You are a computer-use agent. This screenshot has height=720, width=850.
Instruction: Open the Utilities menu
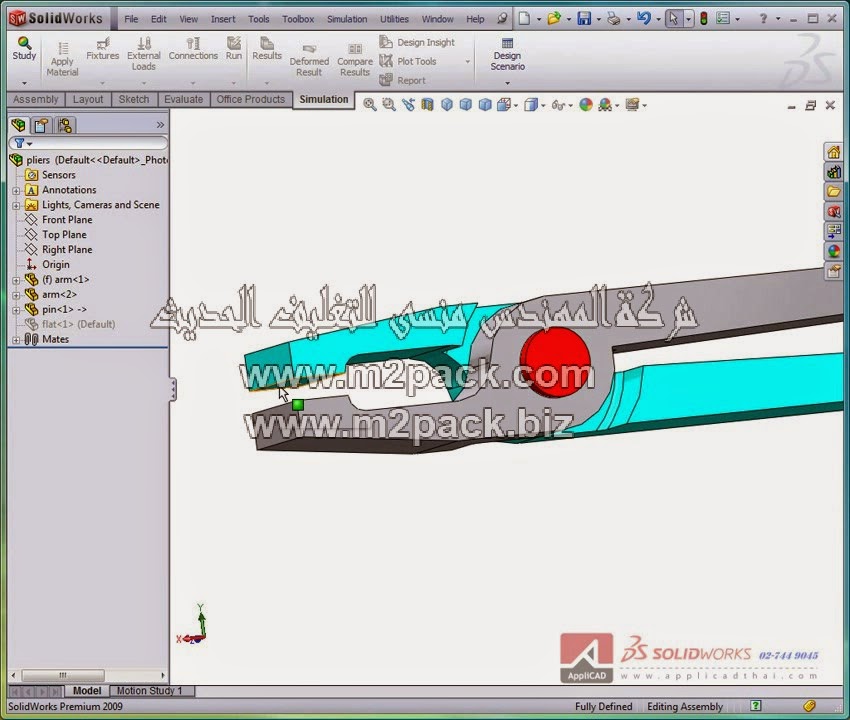pos(394,19)
